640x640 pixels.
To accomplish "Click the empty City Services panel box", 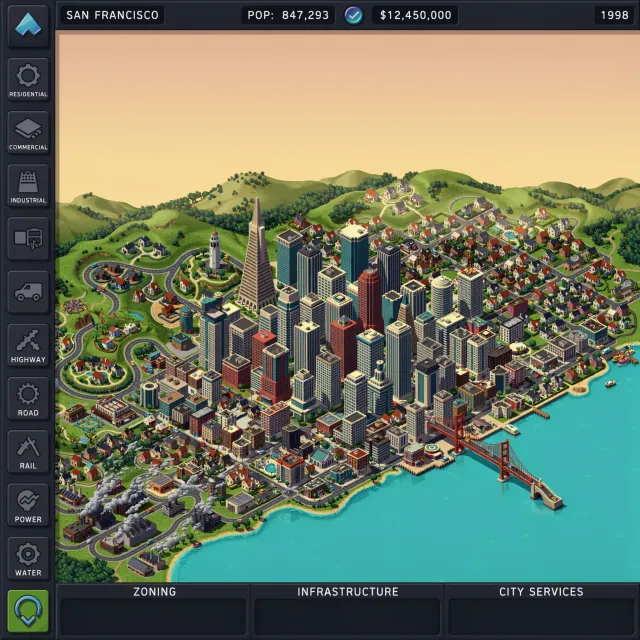I will pyautogui.click(x=541, y=616).
